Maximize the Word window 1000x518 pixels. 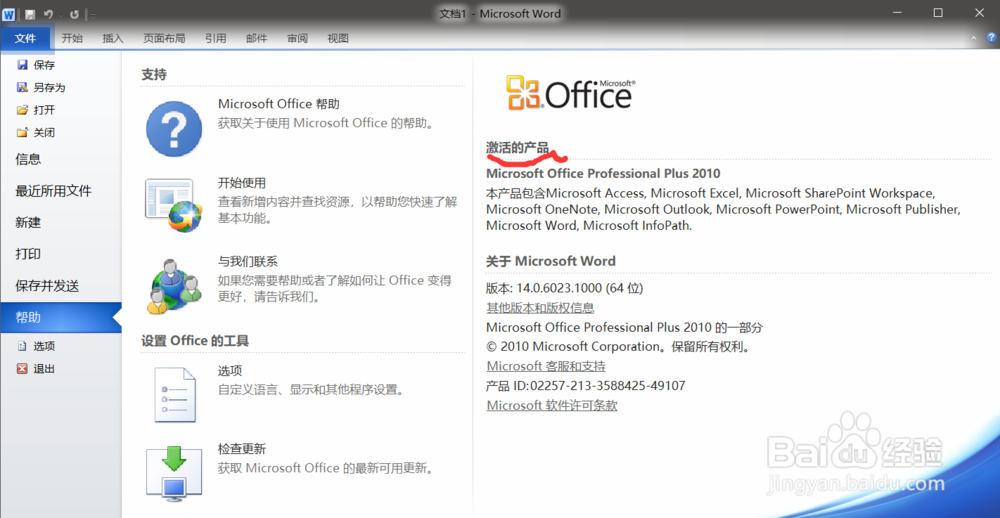(938, 13)
